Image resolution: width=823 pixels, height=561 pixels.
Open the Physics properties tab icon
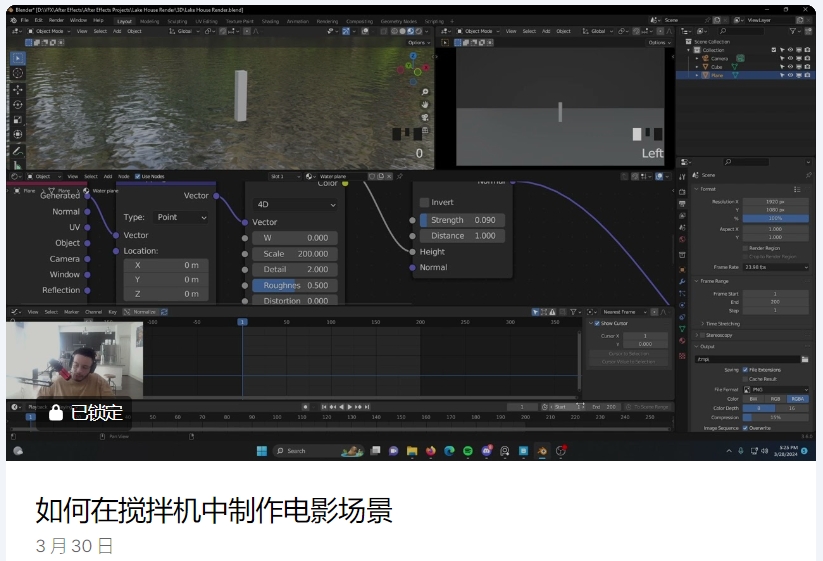pyautogui.click(x=682, y=305)
